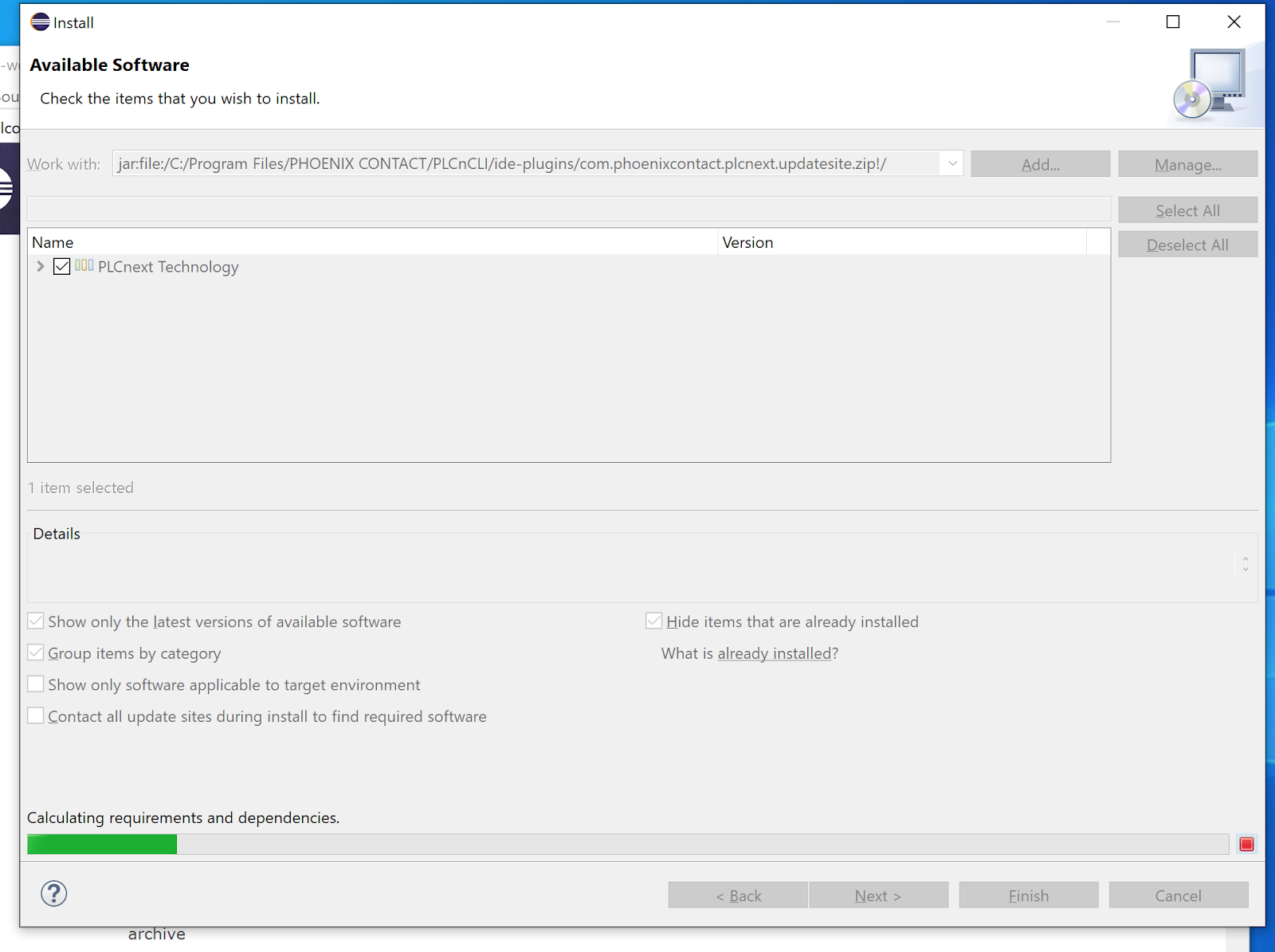Expand the PLCnext Technology tree node
This screenshot has width=1275, height=952.
tap(41, 266)
